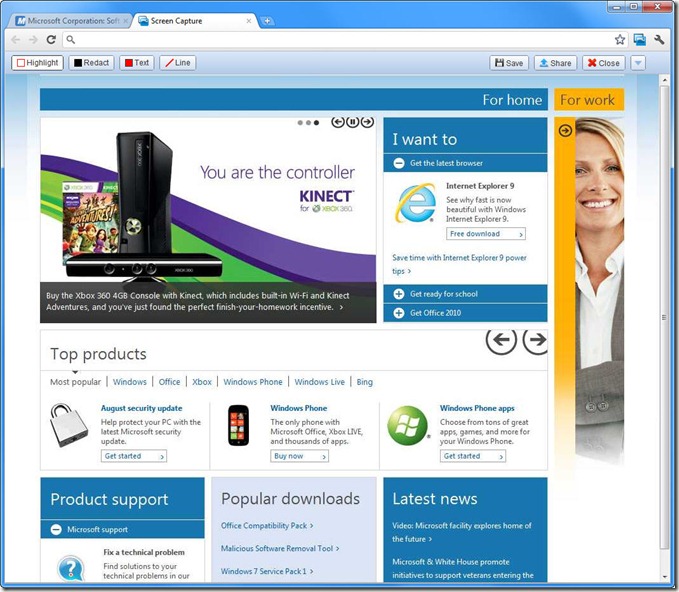Go to next banner slide arrow
This screenshot has width=679, height=592.
coord(367,122)
